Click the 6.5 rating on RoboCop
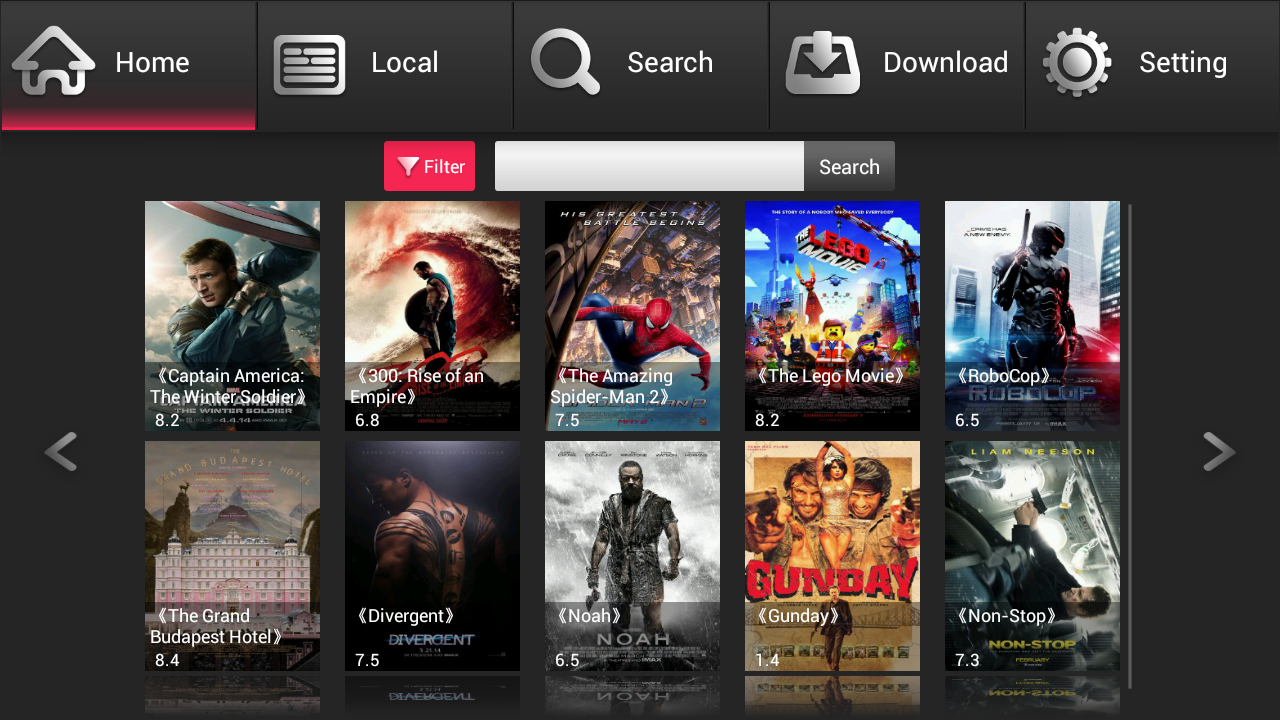1280x720 pixels. [x=967, y=420]
